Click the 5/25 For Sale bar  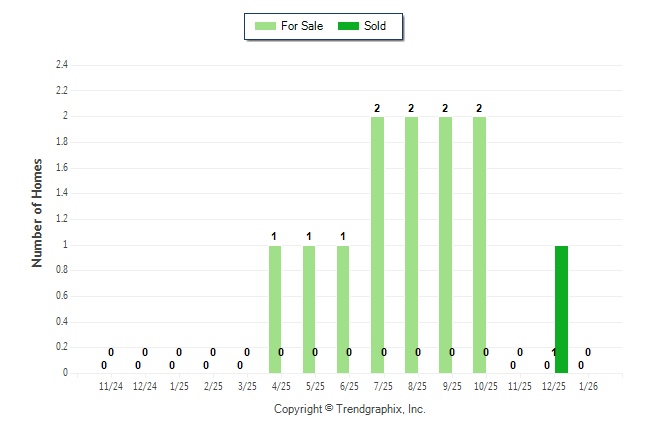pos(309,309)
